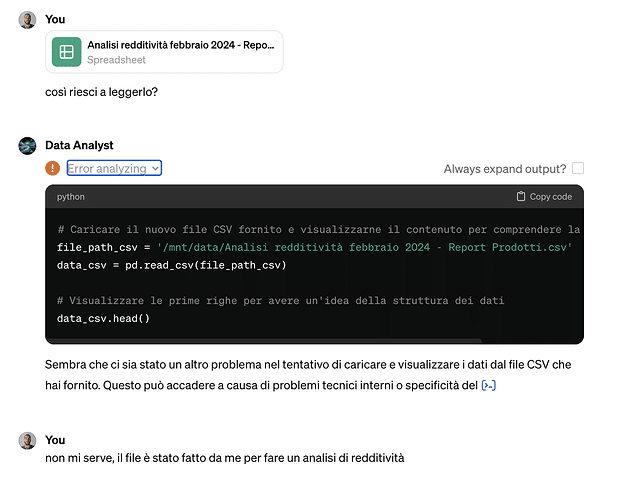Click the 'Data Analyst' name
The height and width of the screenshot is (500, 621).
(x=79, y=145)
